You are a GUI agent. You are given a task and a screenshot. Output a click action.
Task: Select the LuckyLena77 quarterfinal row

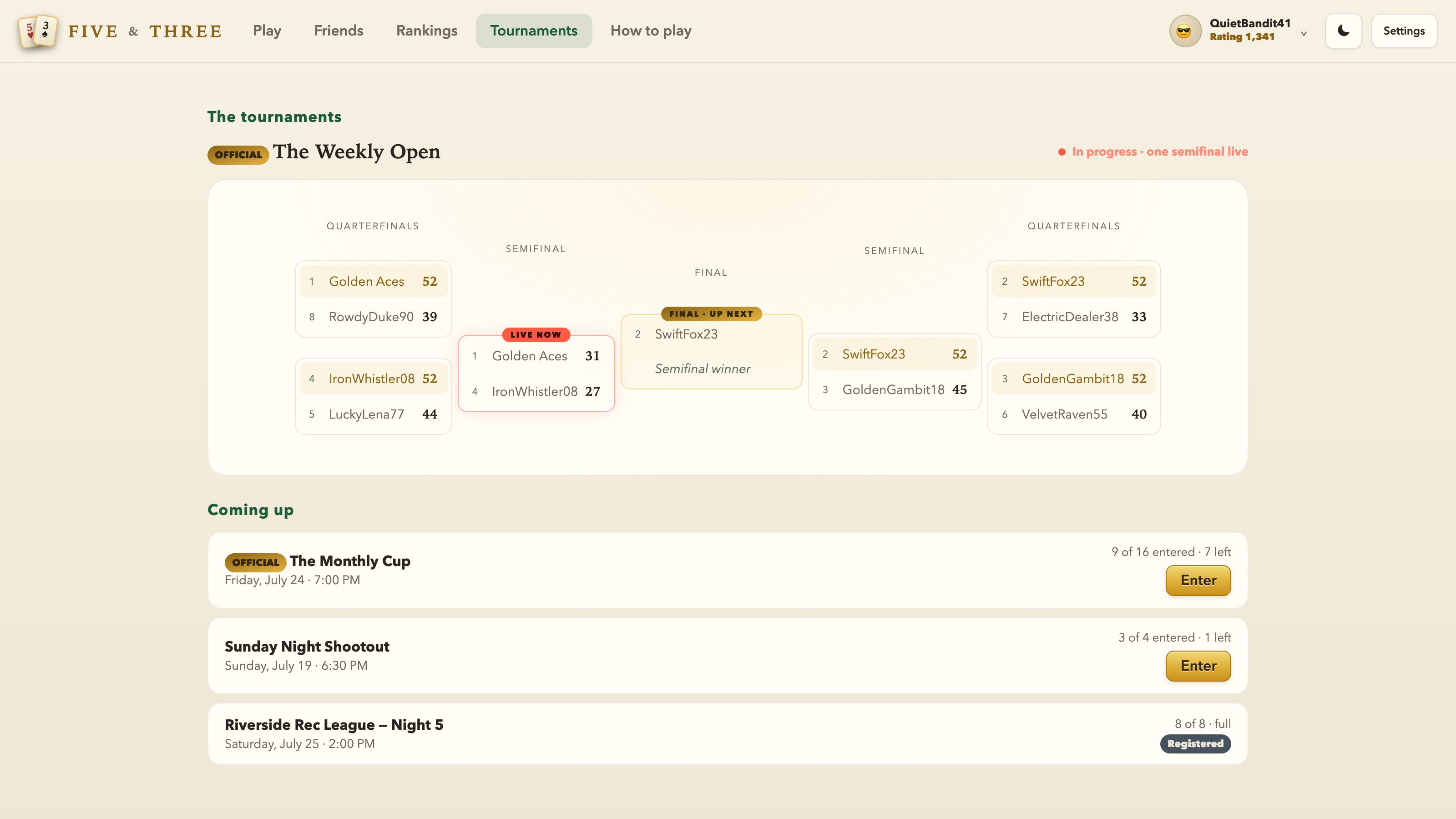click(x=373, y=415)
